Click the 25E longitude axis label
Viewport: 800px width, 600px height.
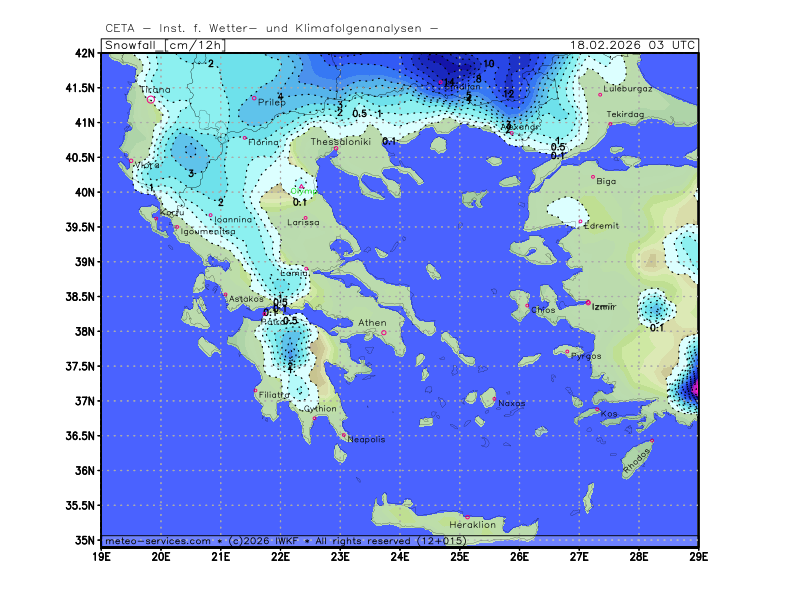pos(460,554)
